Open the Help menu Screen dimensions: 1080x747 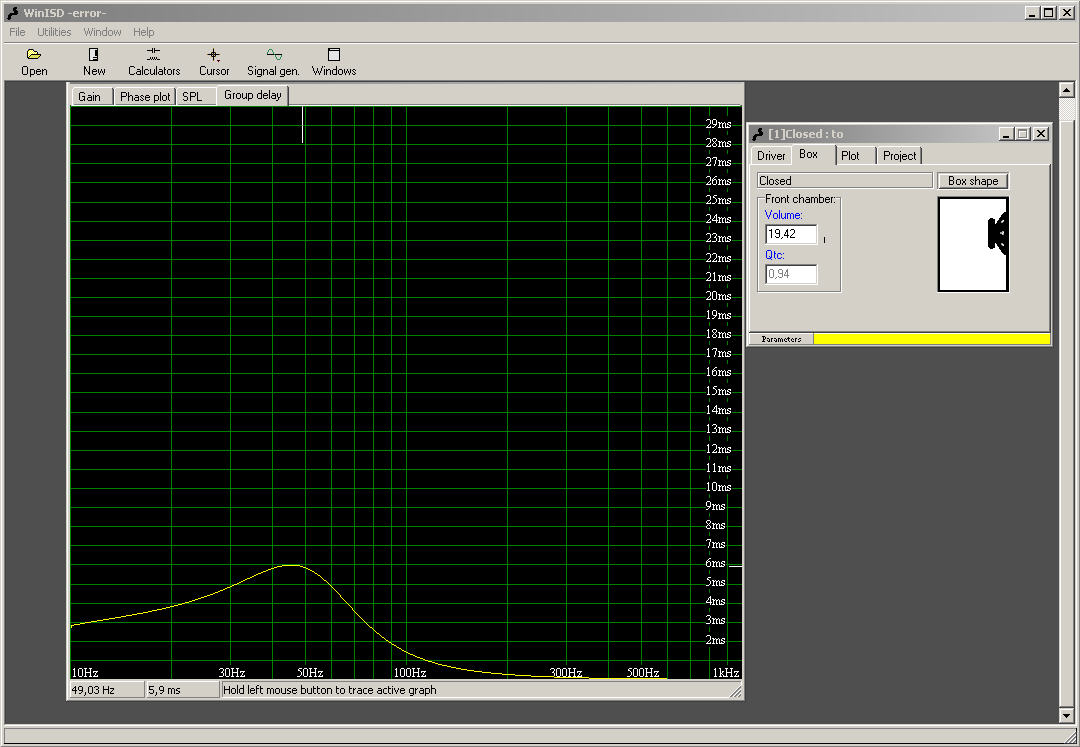144,32
